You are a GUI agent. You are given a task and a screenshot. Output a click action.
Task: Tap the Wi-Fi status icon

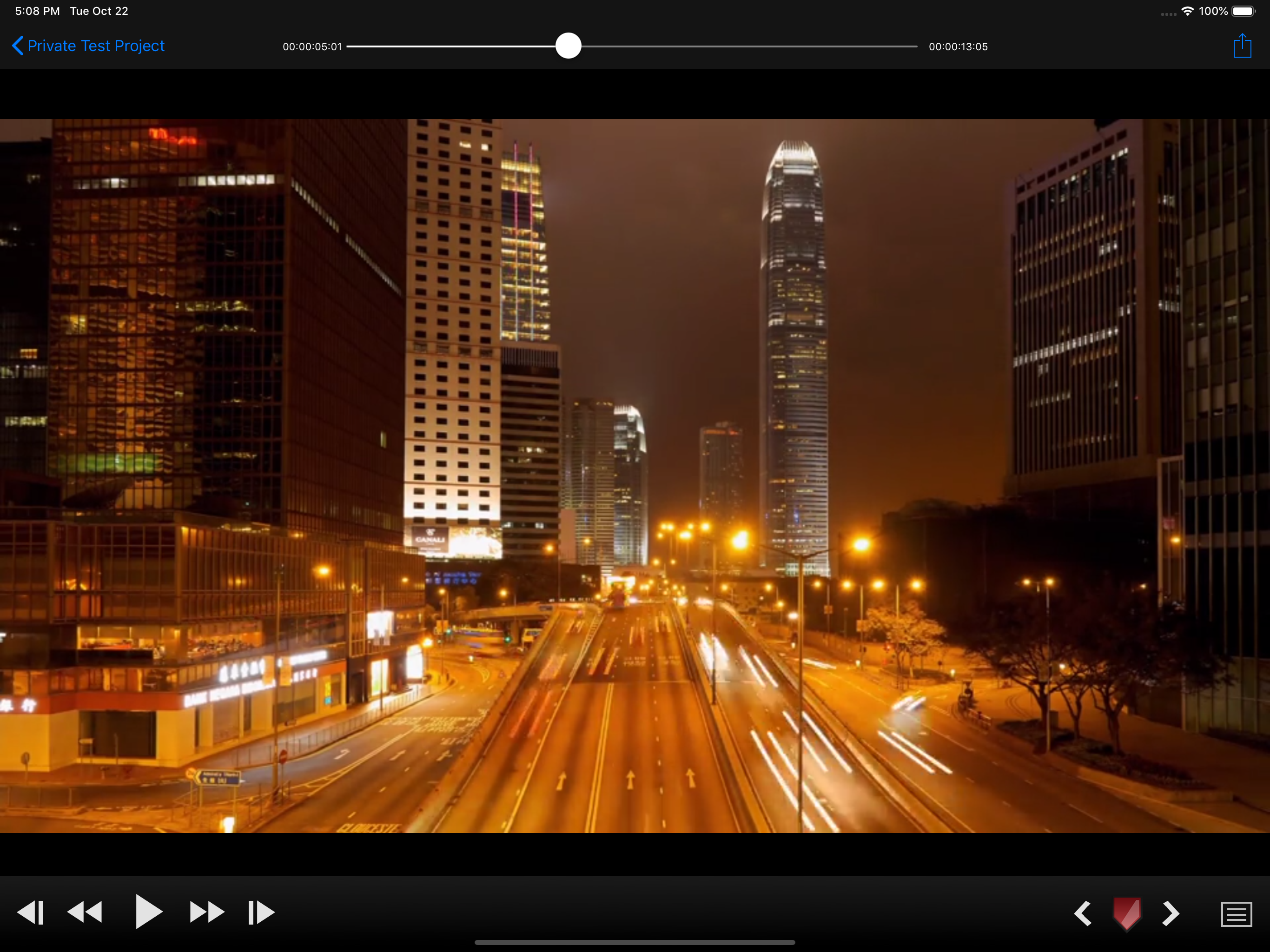1187,11
